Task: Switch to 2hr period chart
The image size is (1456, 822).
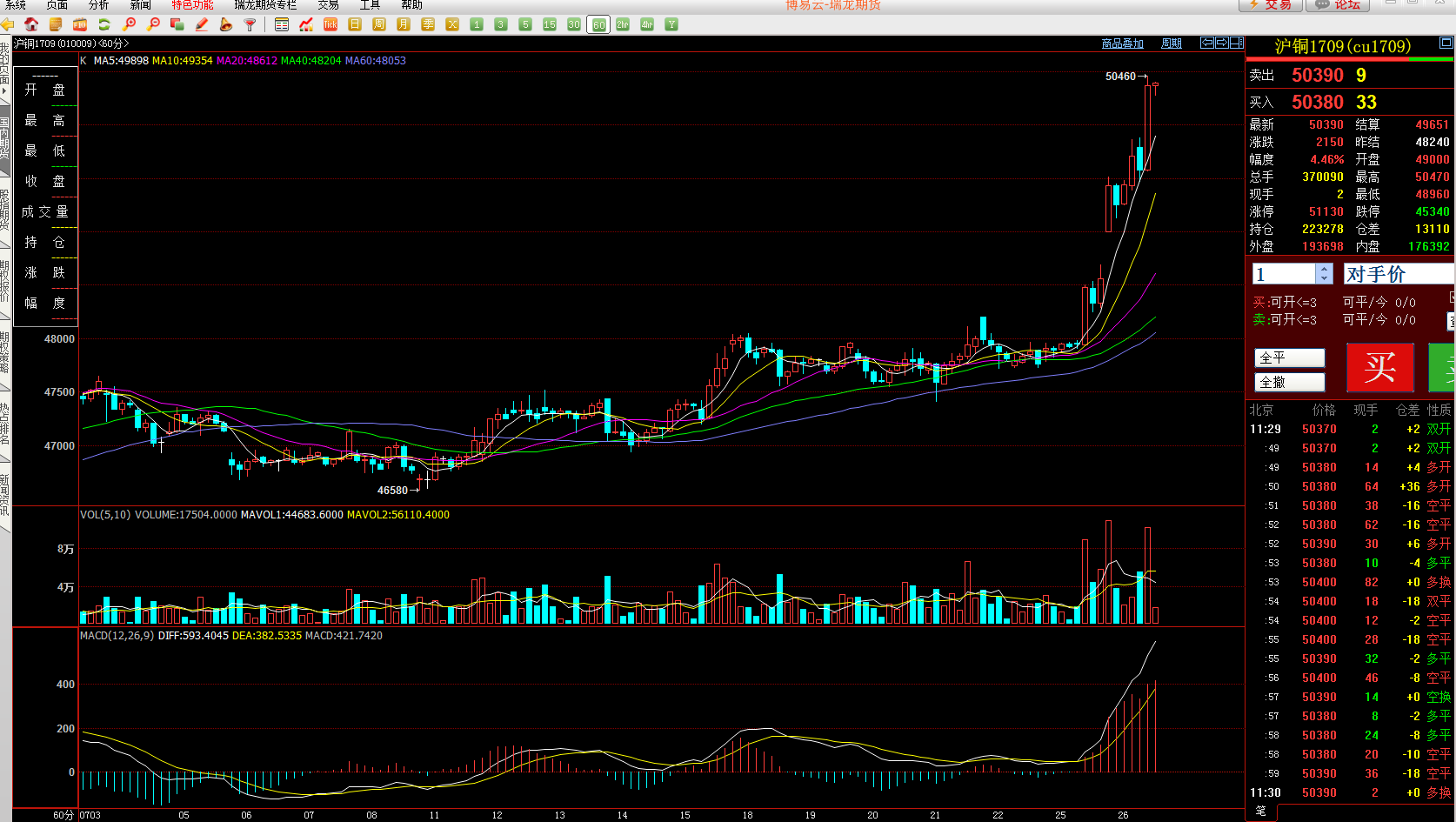Action: (x=623, y=24)
